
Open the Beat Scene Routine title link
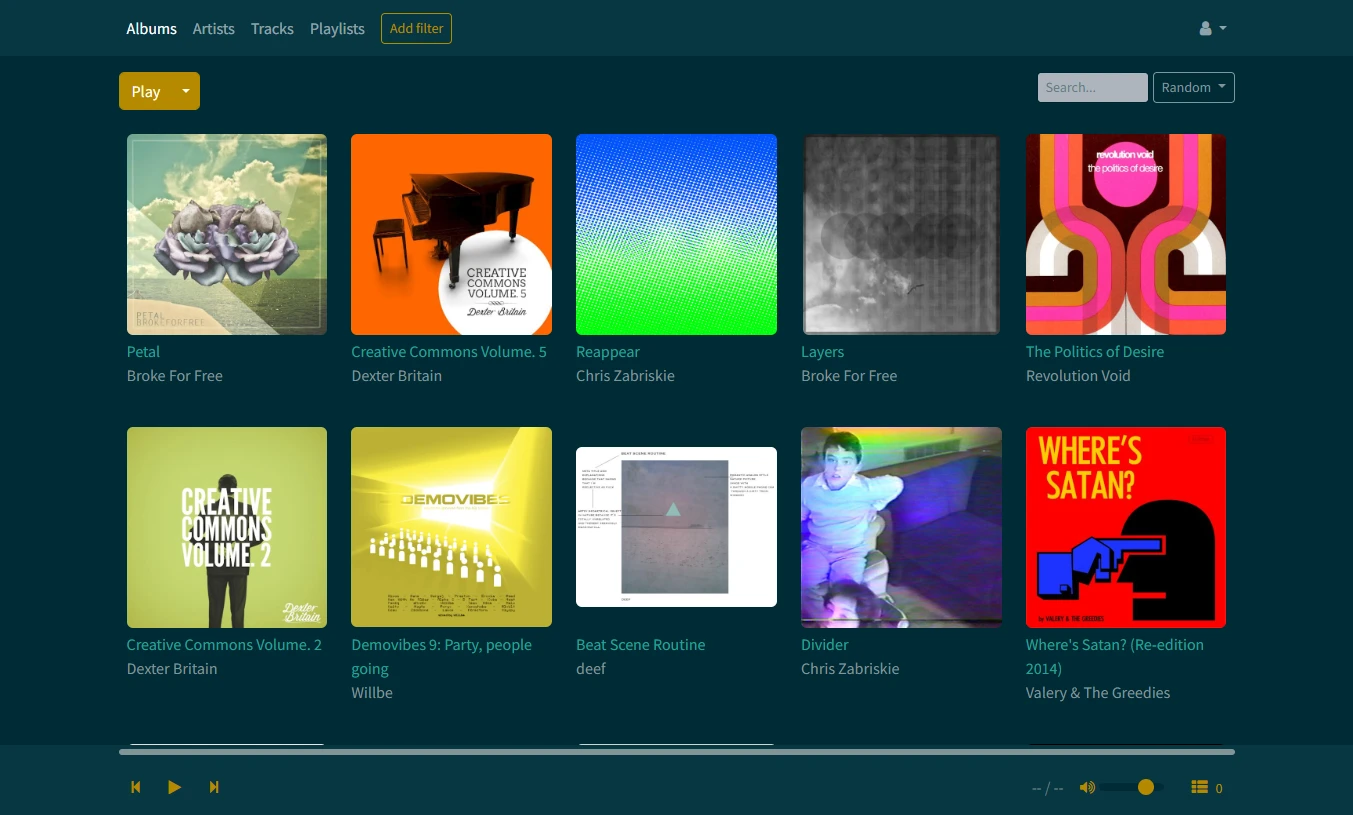[x=641, y=645]
